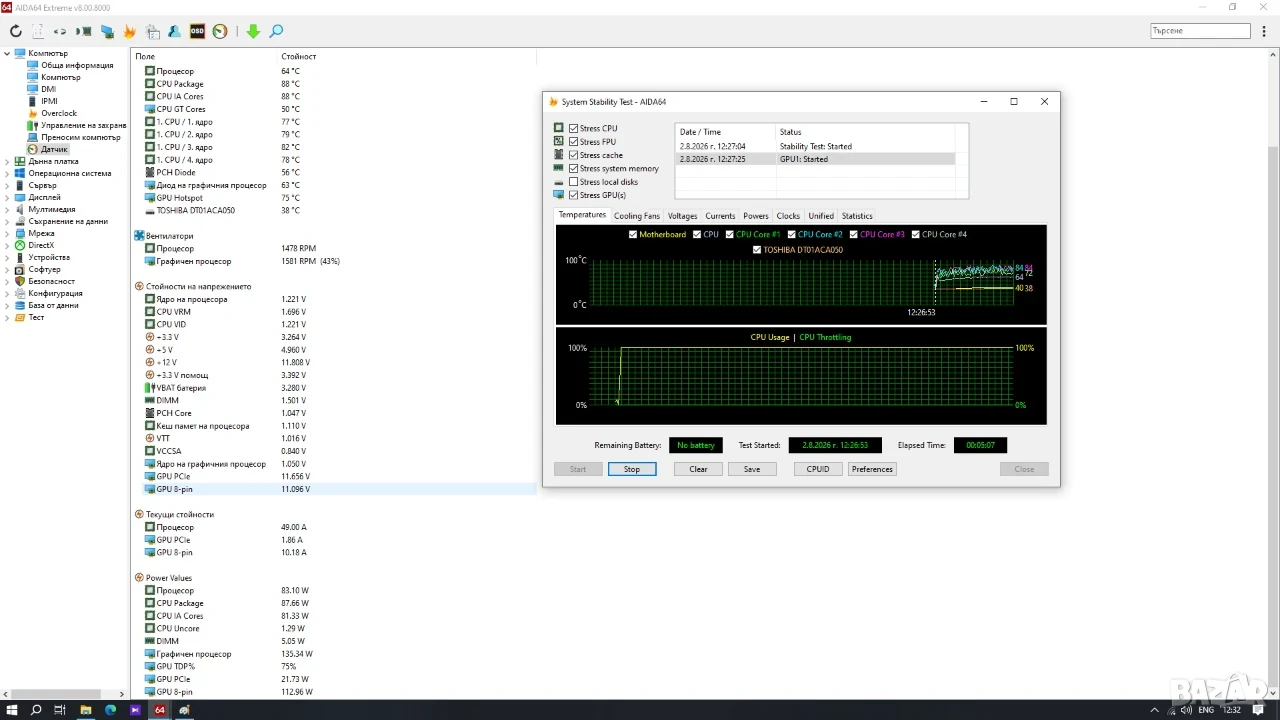
Task: Switch to the Voltages tab
Action: [682, 216]
